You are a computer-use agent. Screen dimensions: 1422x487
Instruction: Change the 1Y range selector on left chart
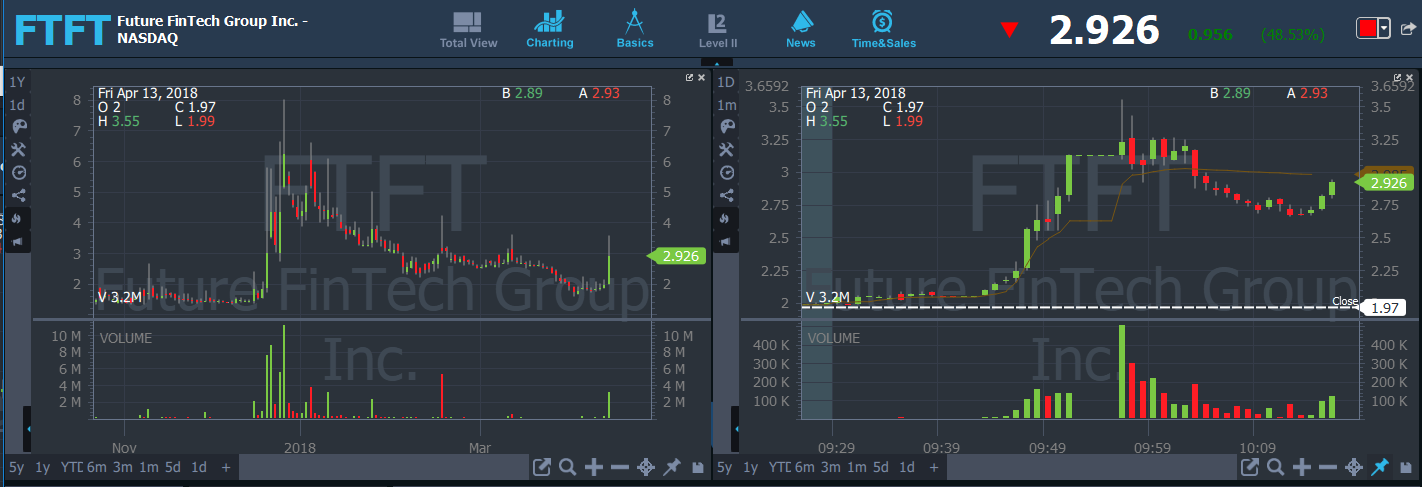pyautogui.click(x=18, y=82)
